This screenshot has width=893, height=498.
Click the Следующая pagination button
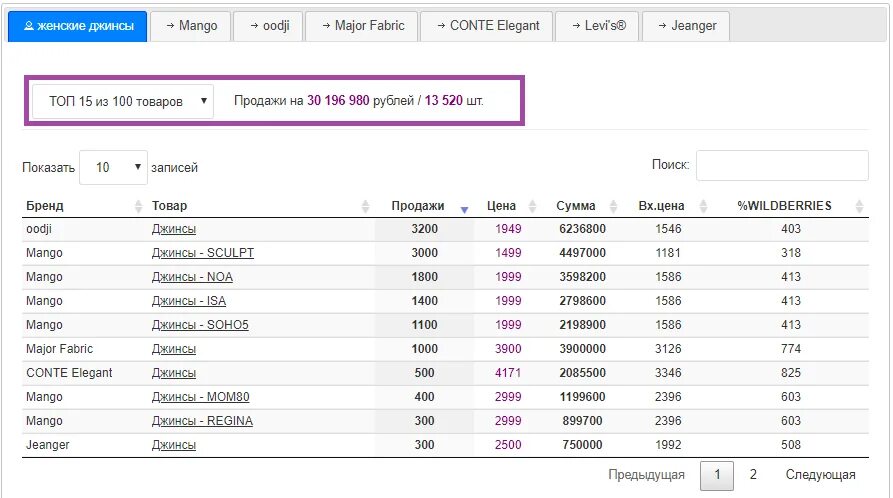(820, 475)
